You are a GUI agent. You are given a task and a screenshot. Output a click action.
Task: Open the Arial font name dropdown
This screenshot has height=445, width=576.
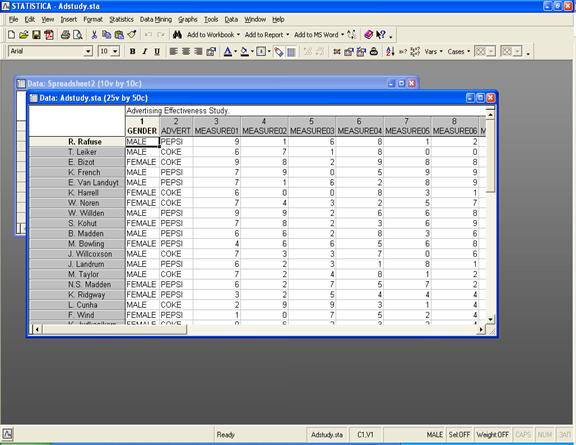(x=88, y=51)
